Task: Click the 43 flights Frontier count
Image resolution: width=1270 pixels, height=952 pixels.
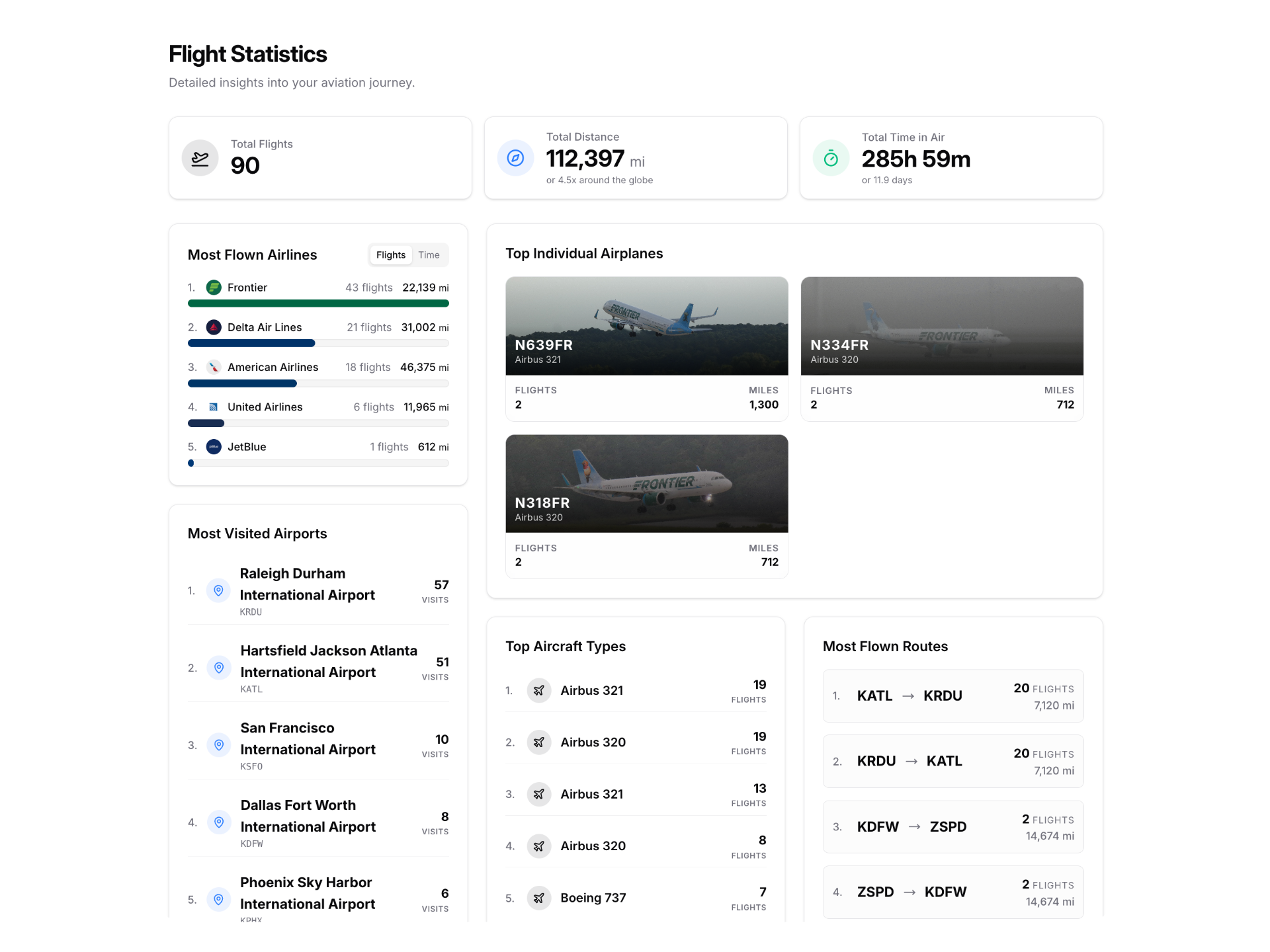Action: coord(369,288)
